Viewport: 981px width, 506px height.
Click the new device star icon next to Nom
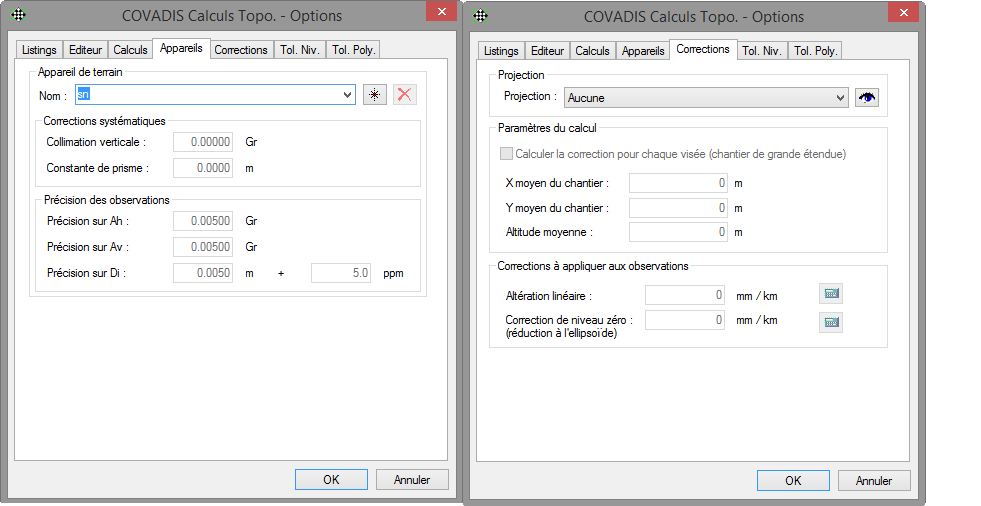coord(375,94)
